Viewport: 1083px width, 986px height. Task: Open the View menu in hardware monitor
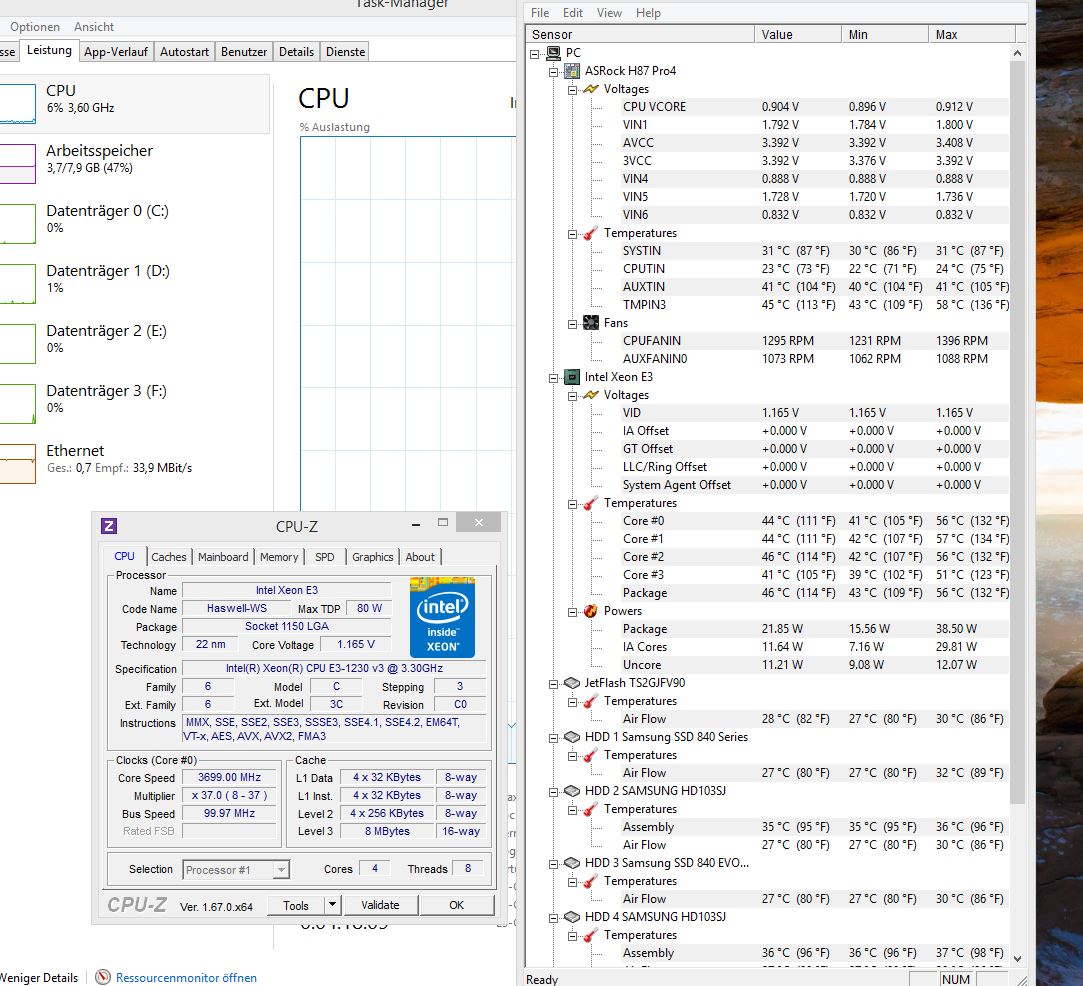pos(609,12)
